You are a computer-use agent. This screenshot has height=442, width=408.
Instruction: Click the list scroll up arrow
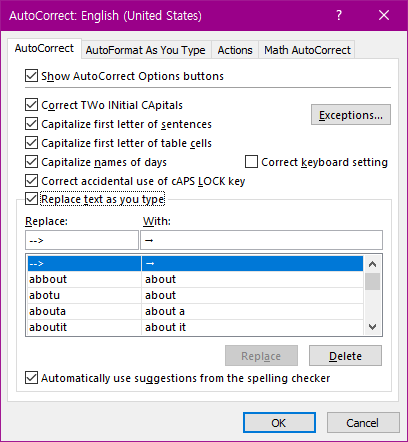(x=372, y=264)
